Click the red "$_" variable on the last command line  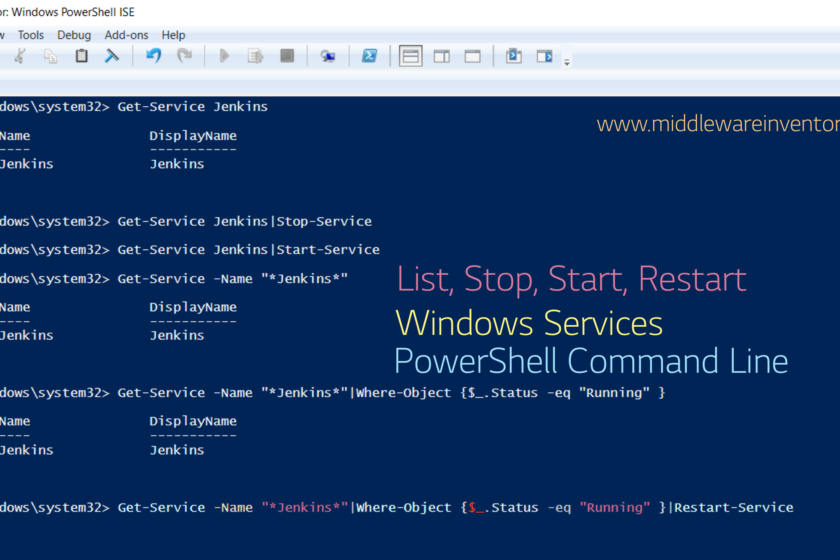(476, 507)
